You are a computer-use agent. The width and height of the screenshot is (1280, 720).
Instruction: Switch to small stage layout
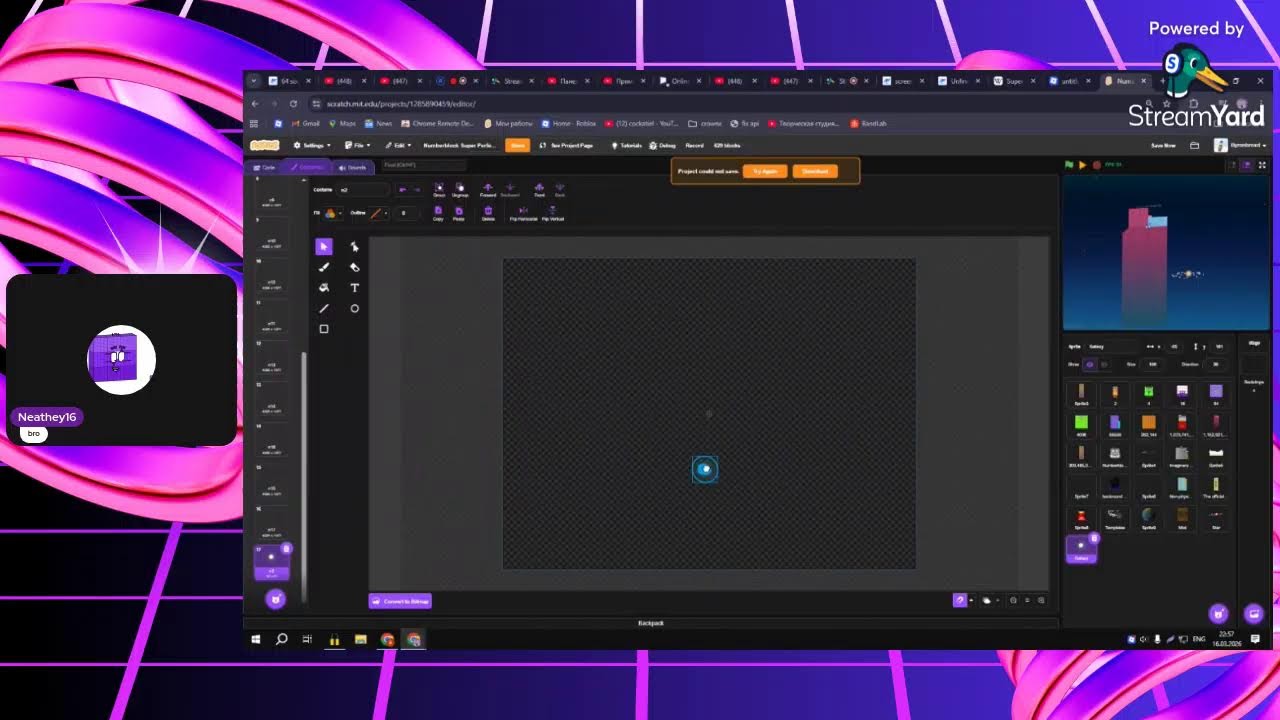pos(1233,165)
